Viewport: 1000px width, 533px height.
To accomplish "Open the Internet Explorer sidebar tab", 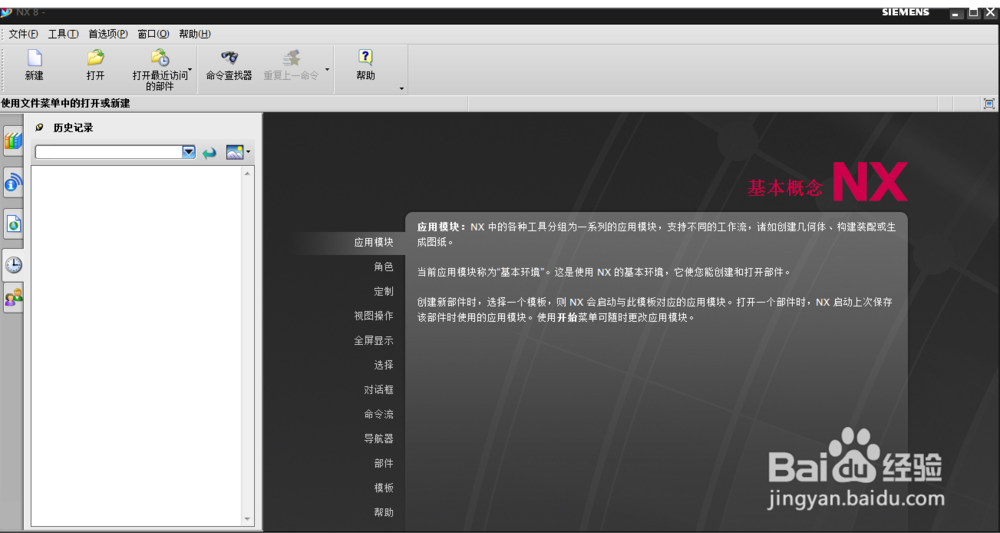I will tap(13, 224).
